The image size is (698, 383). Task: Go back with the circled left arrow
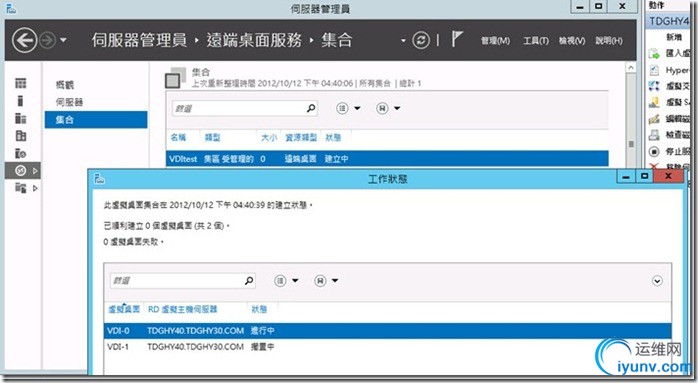pos(24,41)
